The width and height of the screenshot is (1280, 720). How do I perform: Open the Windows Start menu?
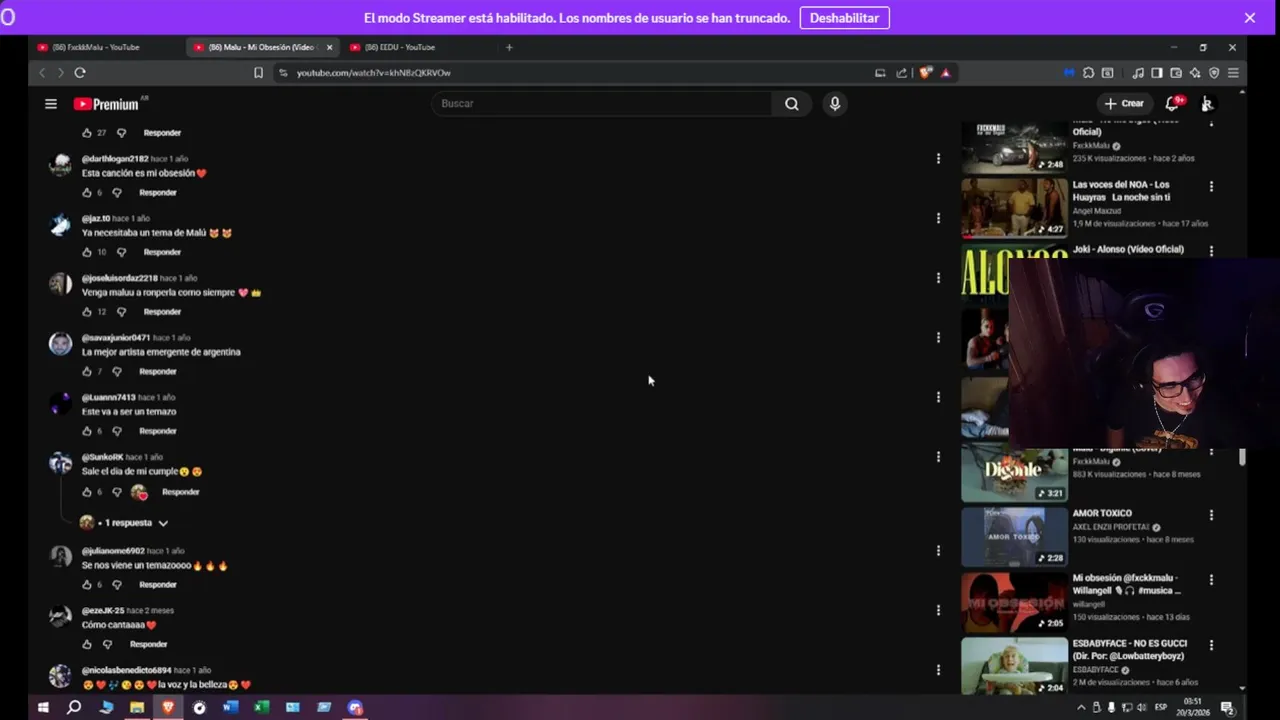click(x=43, y=707)
